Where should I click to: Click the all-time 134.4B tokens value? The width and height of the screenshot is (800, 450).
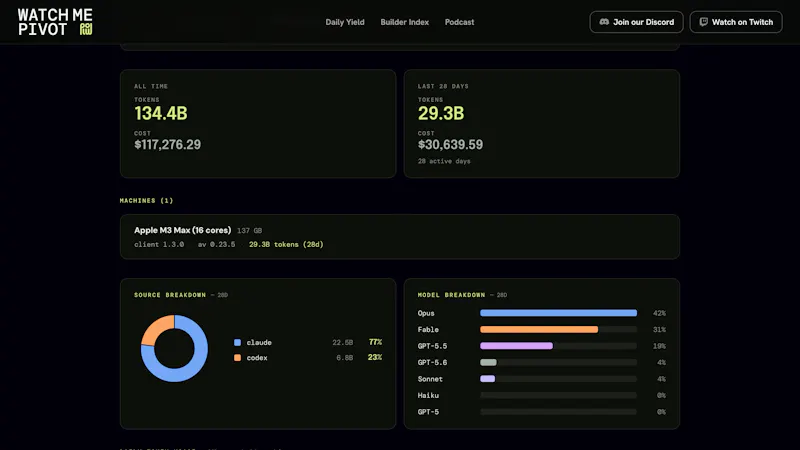pyautogui.click(x=161, y=113)
